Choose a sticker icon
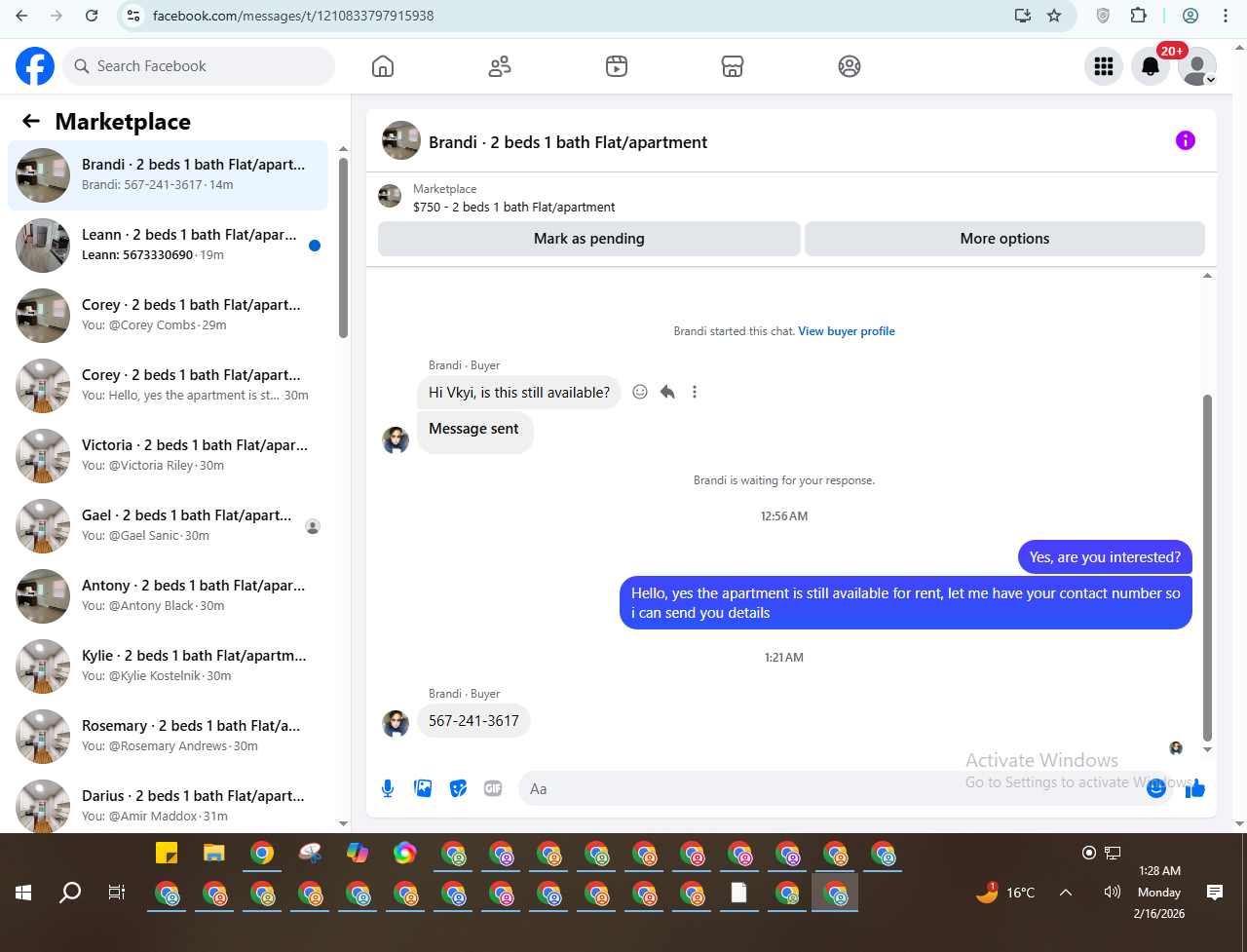The width and height of the screenshot is (1247, 952). (x=458, y=788)
